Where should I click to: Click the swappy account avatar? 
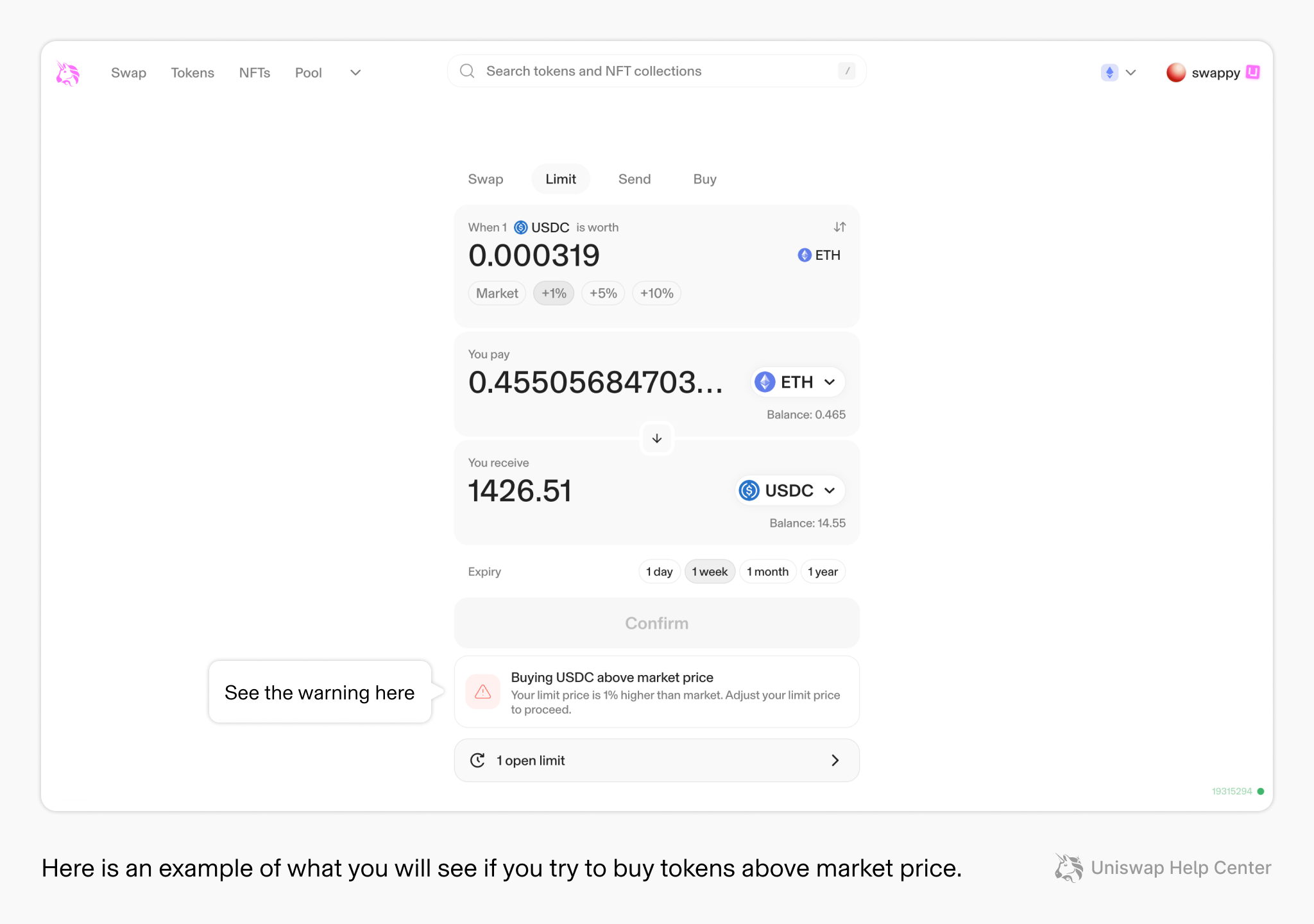coord(1175,73)
